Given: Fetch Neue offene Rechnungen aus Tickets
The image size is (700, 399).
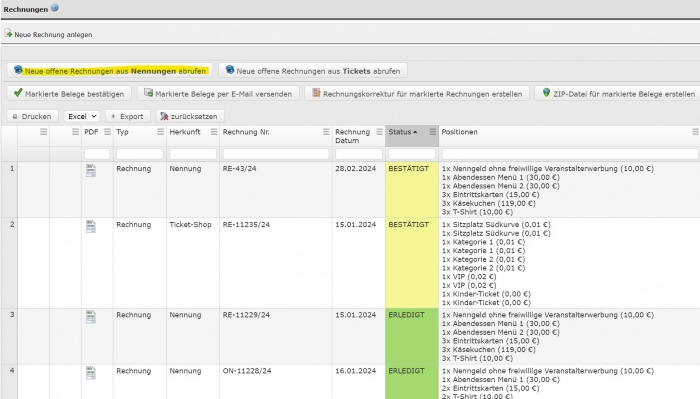Looking at the screenshot, I should click(x=312, y=71).
